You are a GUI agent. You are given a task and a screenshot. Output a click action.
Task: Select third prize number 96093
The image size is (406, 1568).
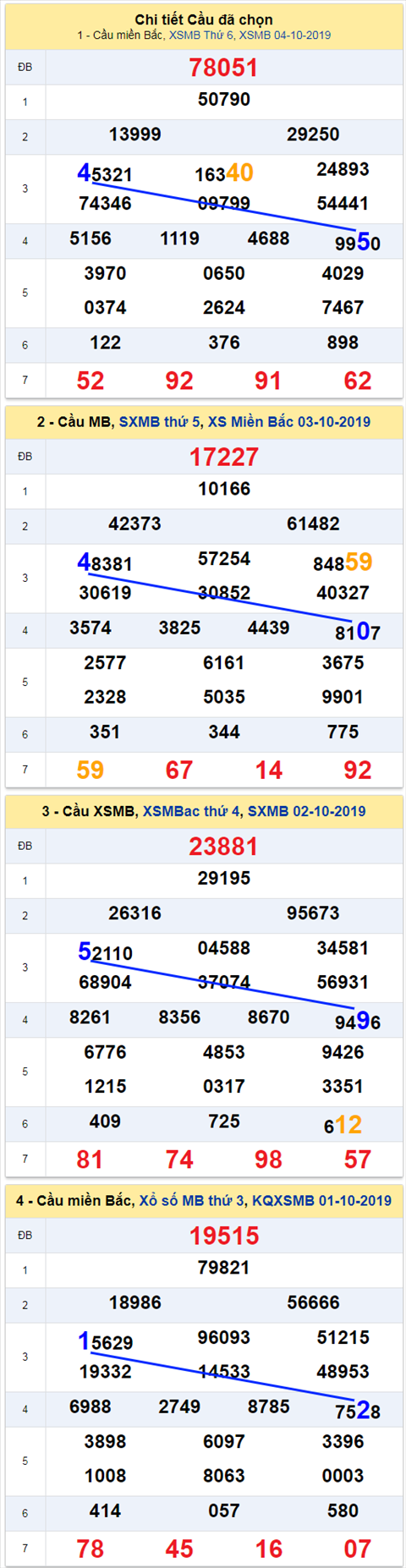click(x=224, y=1337)
